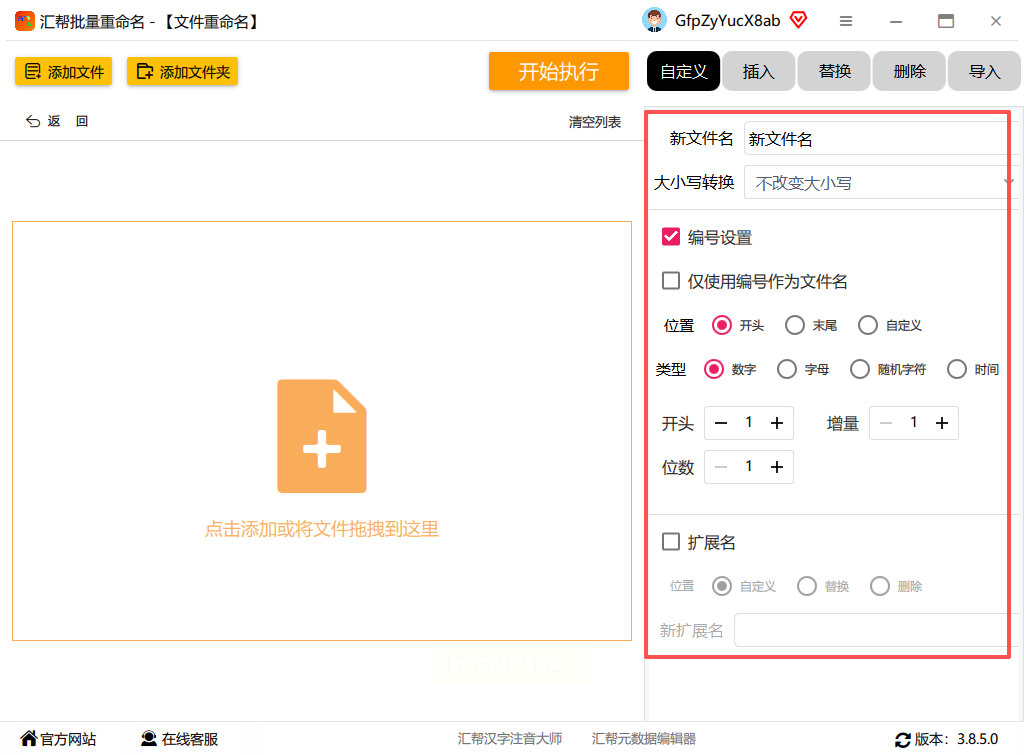The height and width of the screenshot is (755, 1024).
Task: Choose 字母 numbering type
Action: [x=787, y=369]
